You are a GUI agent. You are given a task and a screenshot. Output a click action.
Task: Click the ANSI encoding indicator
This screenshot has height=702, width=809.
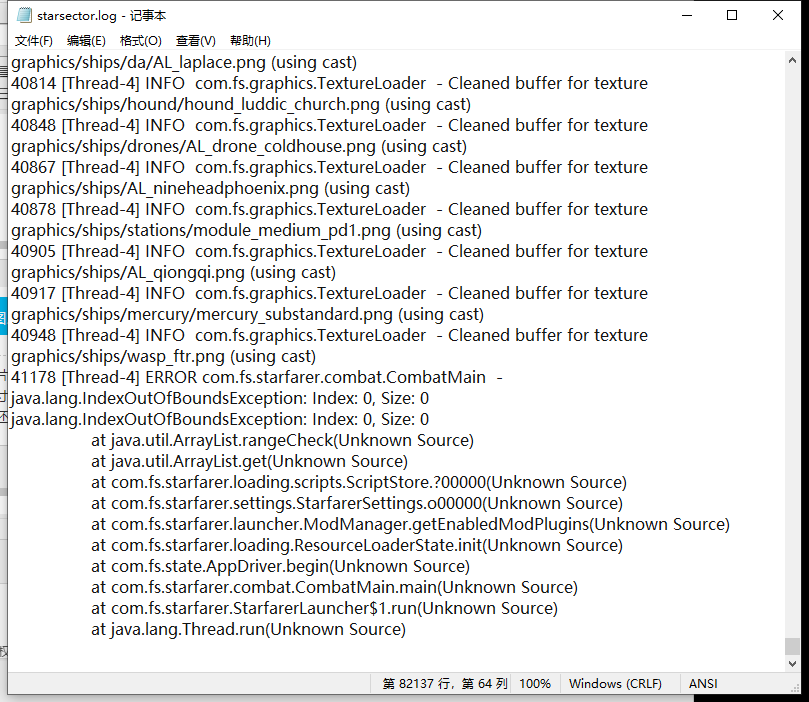coord(702,683)
